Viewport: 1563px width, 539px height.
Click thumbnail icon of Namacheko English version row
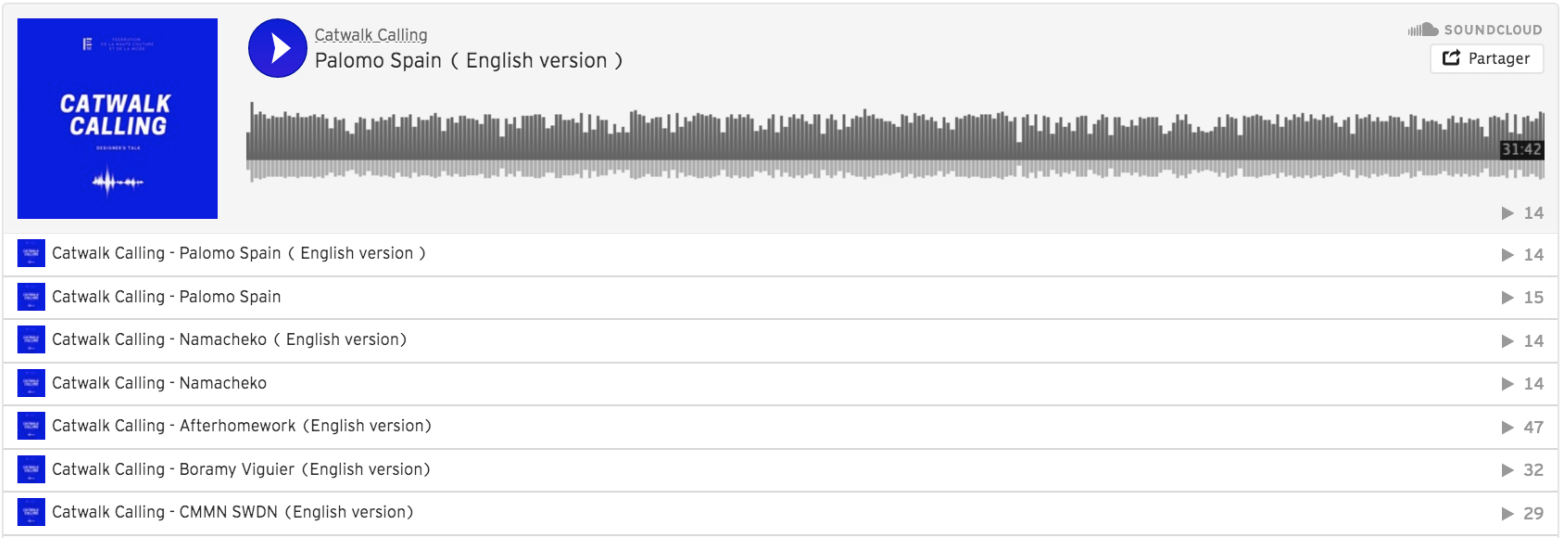[31, 340]
